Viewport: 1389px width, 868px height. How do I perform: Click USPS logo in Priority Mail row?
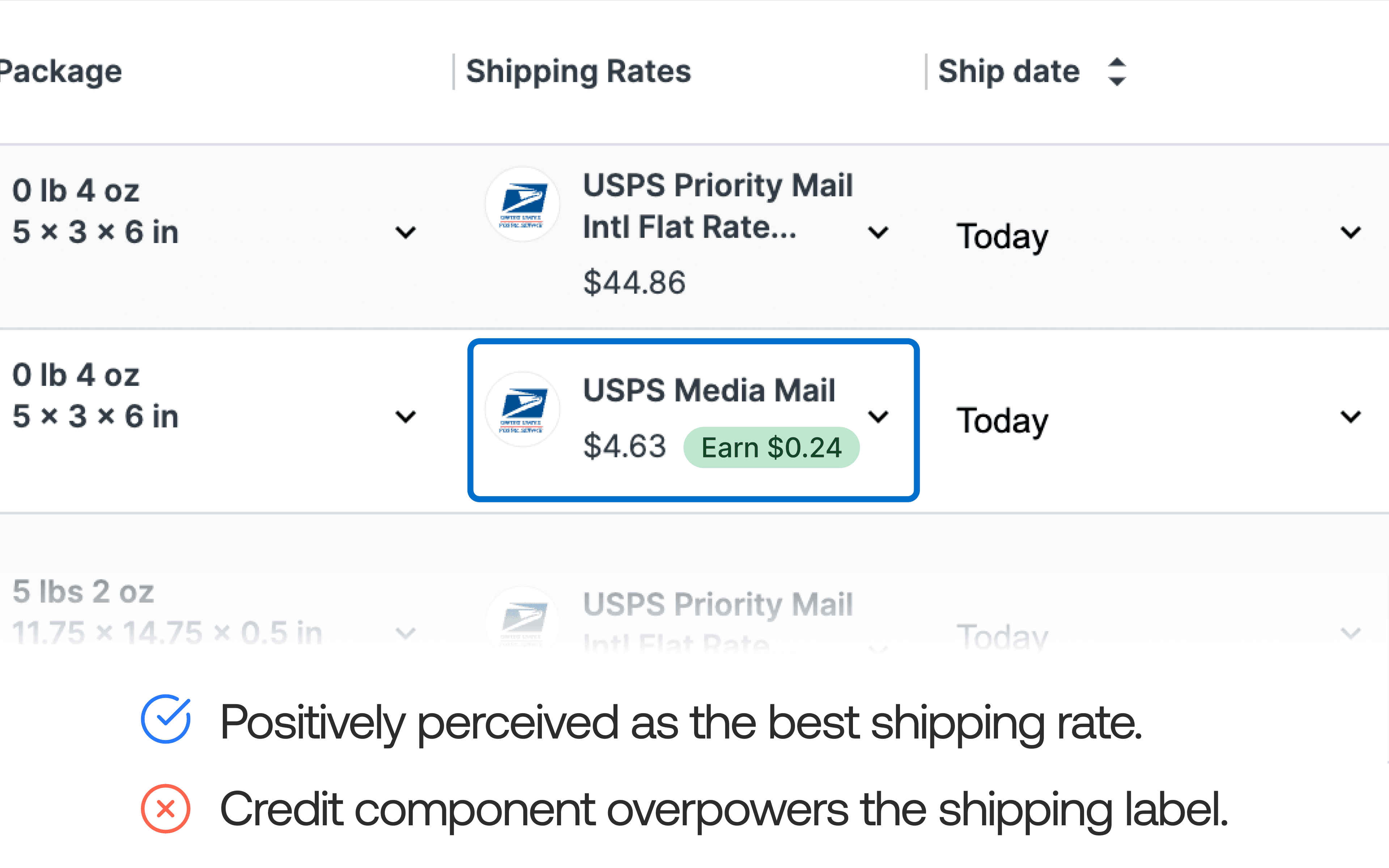pos(522,204)
